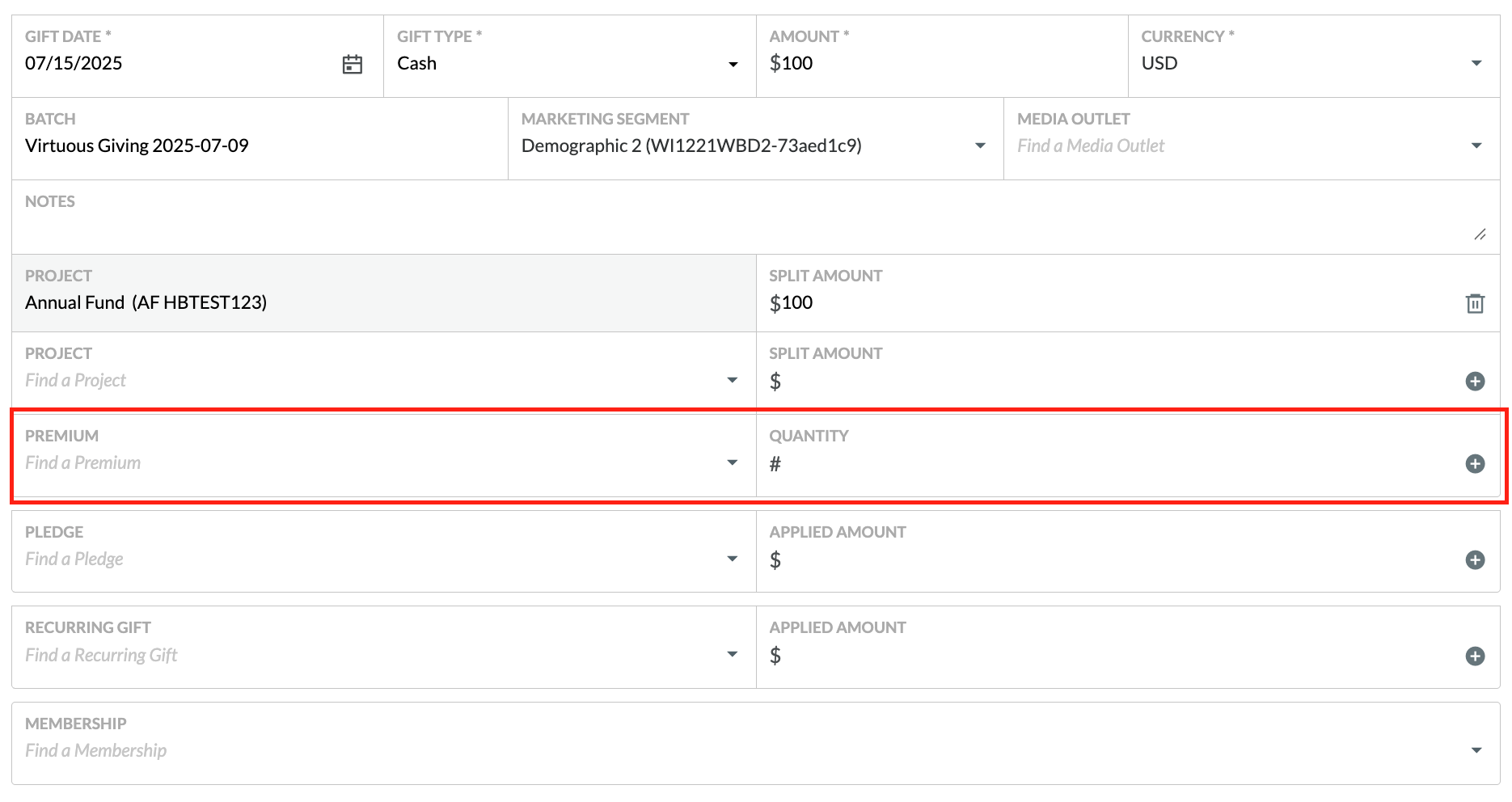The height and width of the screenshot is (802, 1512).
Task: Expand the Find a Membership dropdown
Action: point(1476,750)
